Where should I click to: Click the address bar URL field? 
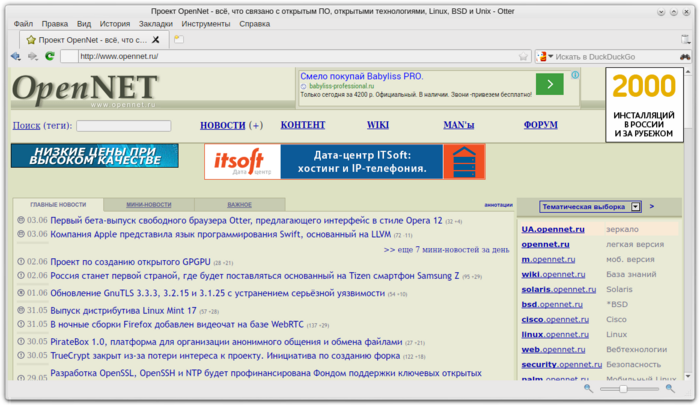tap(297, 56)
